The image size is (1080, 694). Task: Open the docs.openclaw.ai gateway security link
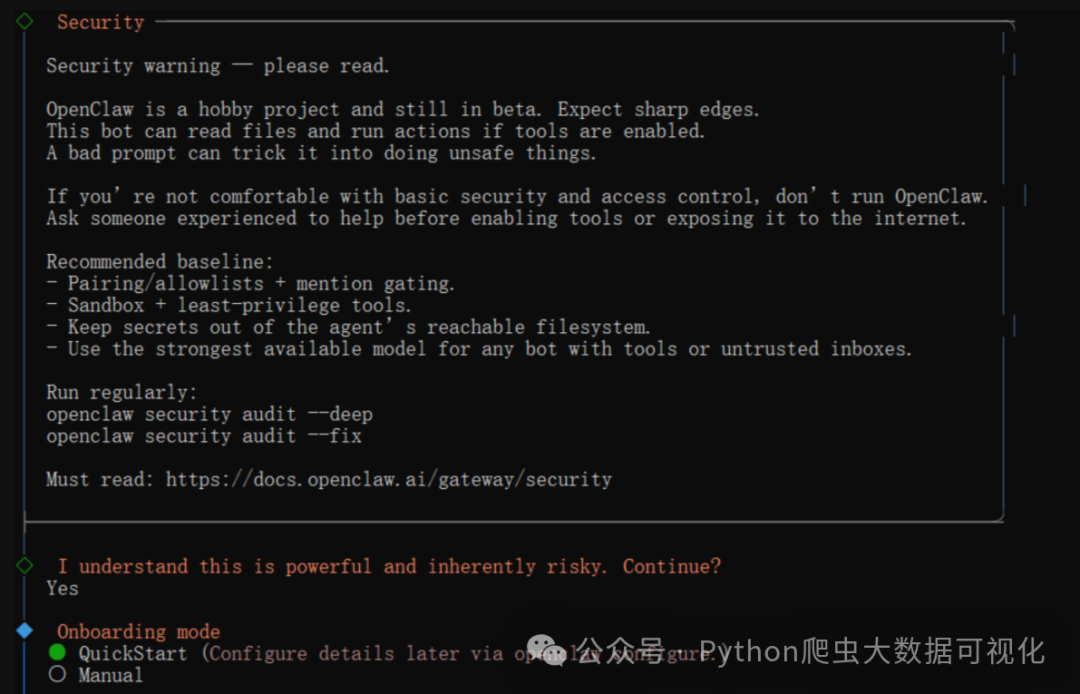[389, 479]
